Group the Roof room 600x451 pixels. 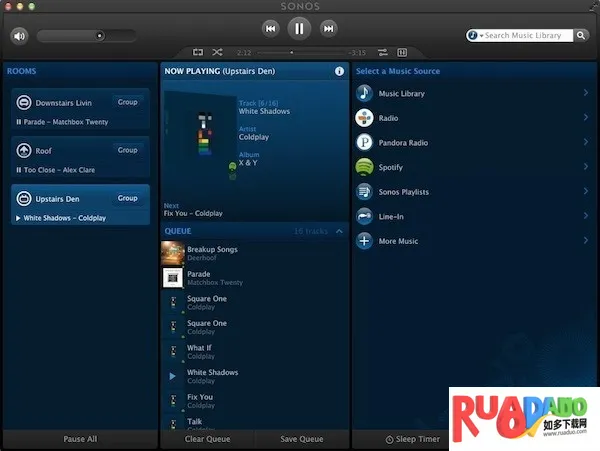coord(128,150)
